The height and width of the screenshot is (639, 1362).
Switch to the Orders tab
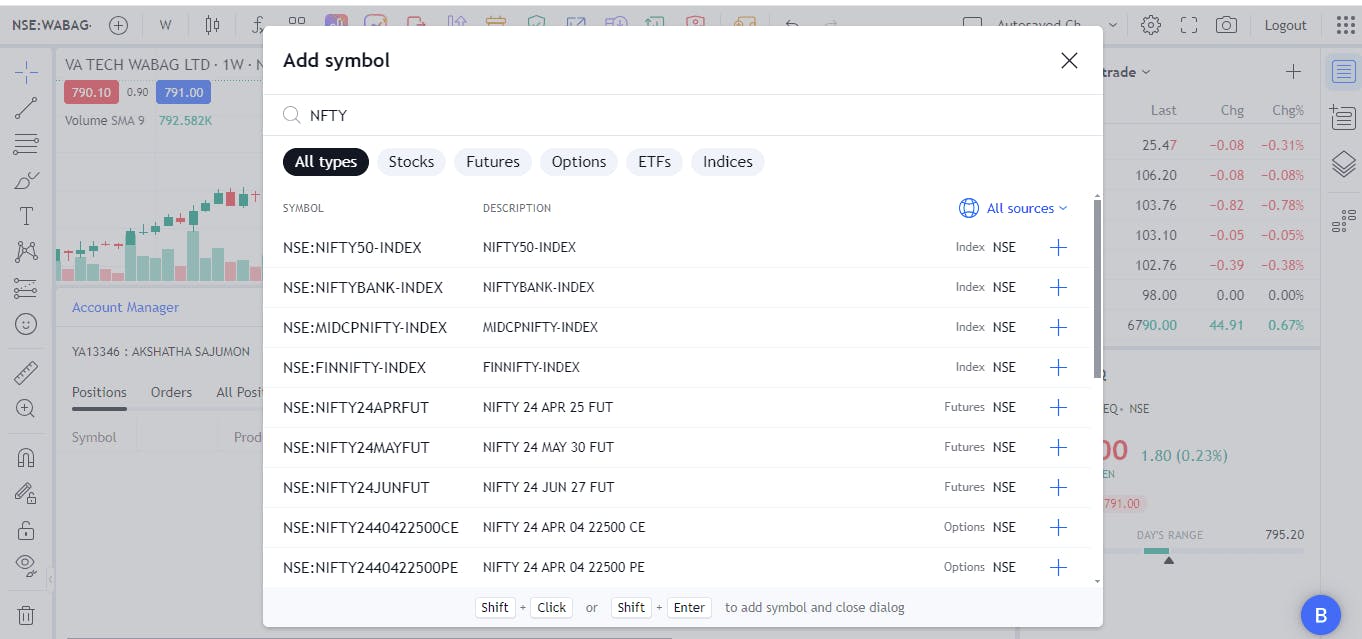tap(171, 392)
